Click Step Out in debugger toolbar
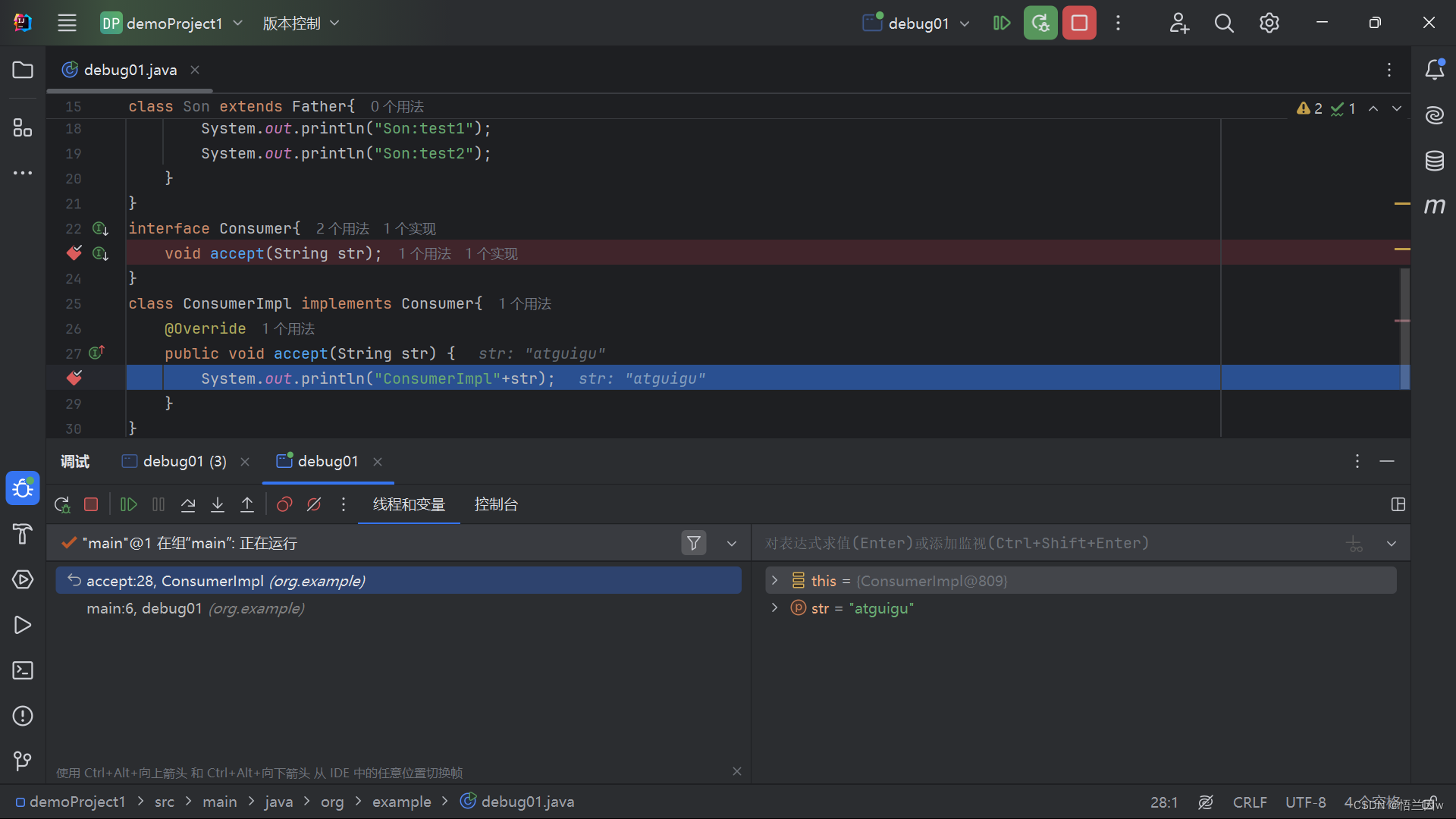This screenshot has width=1456, height=819. (247, 504)
